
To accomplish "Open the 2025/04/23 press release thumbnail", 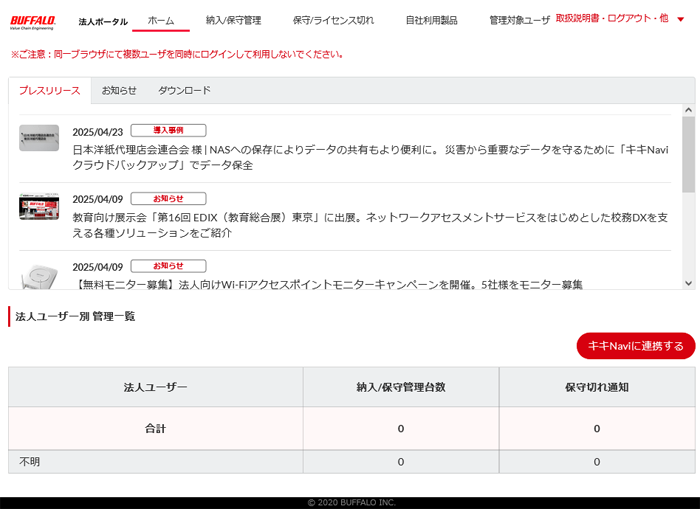I will point(39,138).
